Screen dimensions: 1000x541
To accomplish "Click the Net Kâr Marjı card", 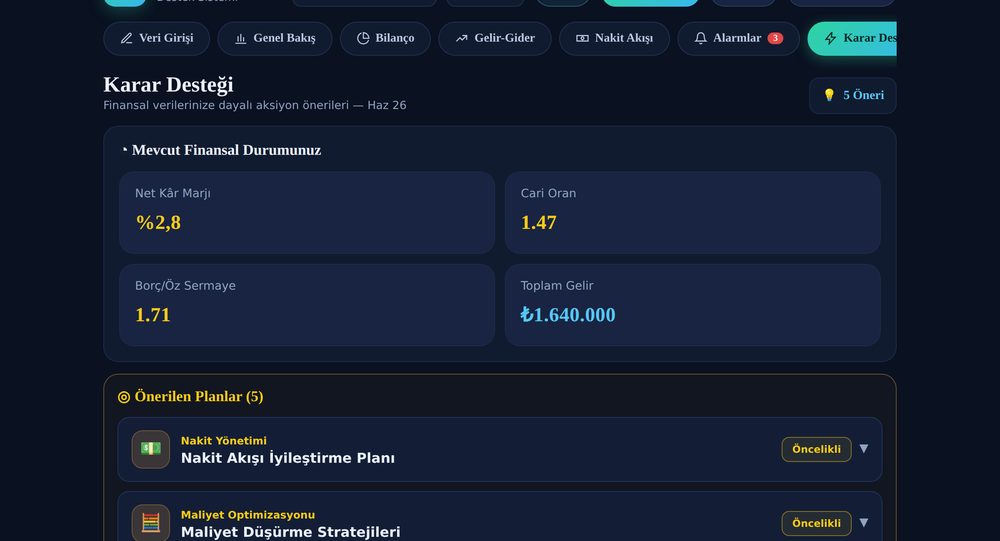I will 307,212.
